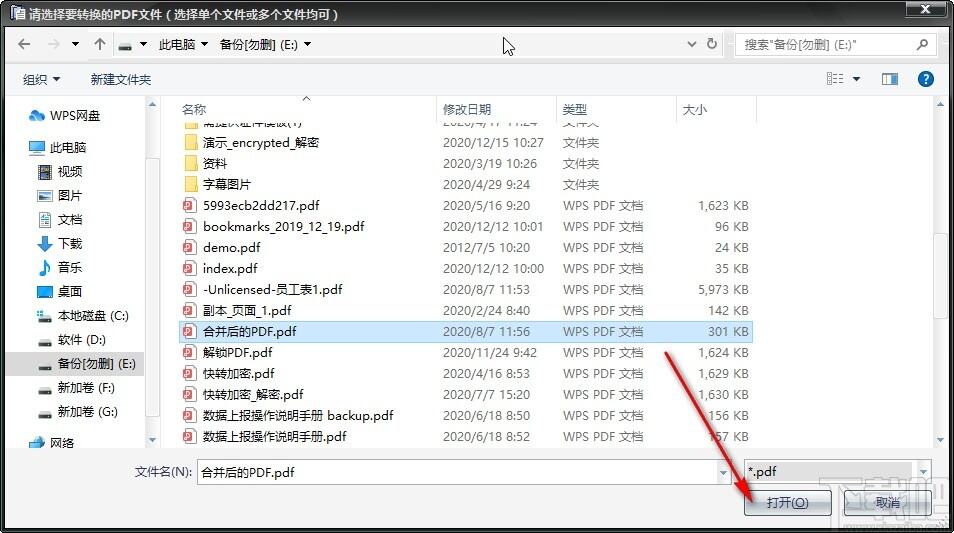Open recent locations dropdown arrow
Viewport: 954px width, 533px height.
pos(75,44)
